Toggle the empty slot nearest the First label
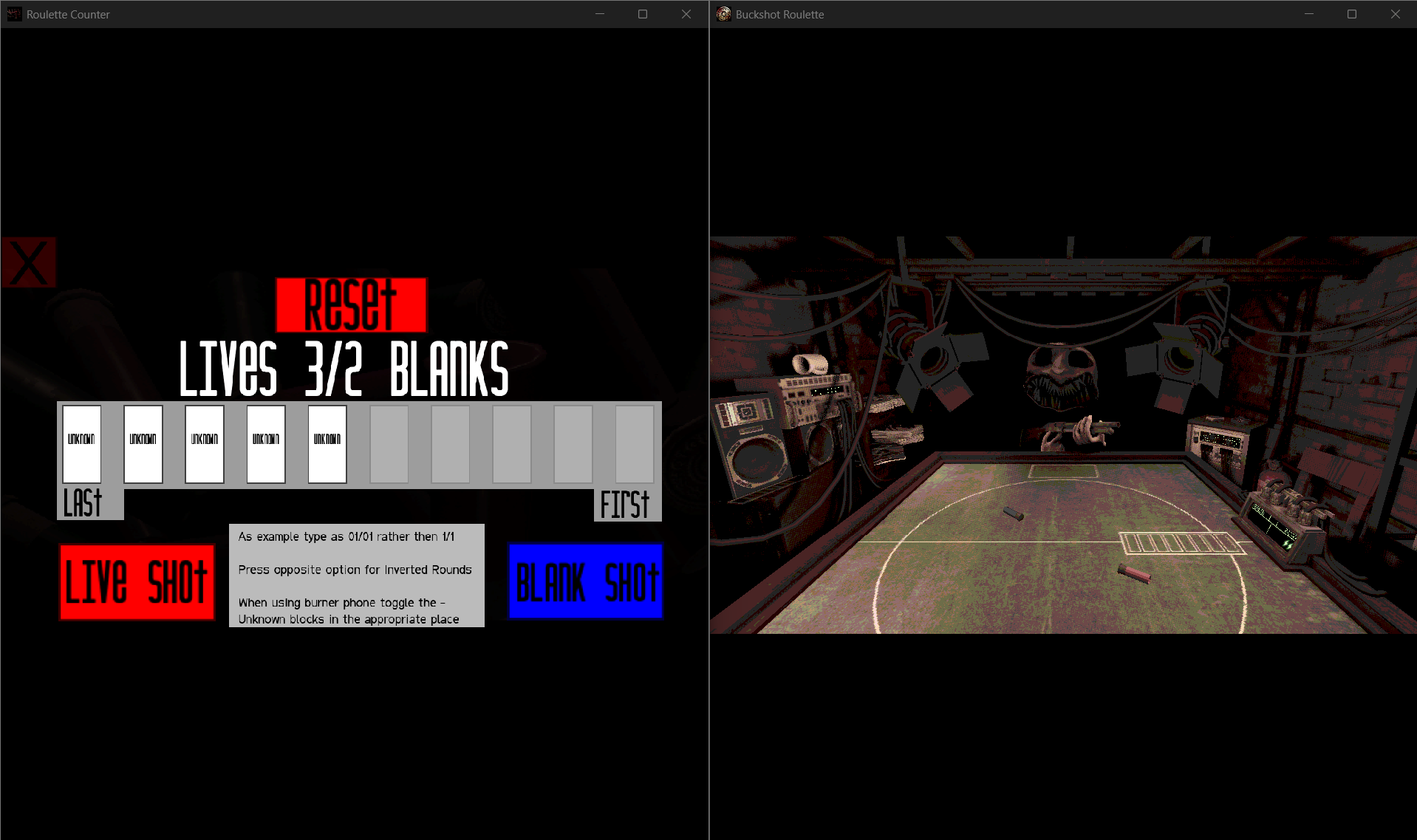The height and width of the screenshot is (840, 1417). point(635,444)
